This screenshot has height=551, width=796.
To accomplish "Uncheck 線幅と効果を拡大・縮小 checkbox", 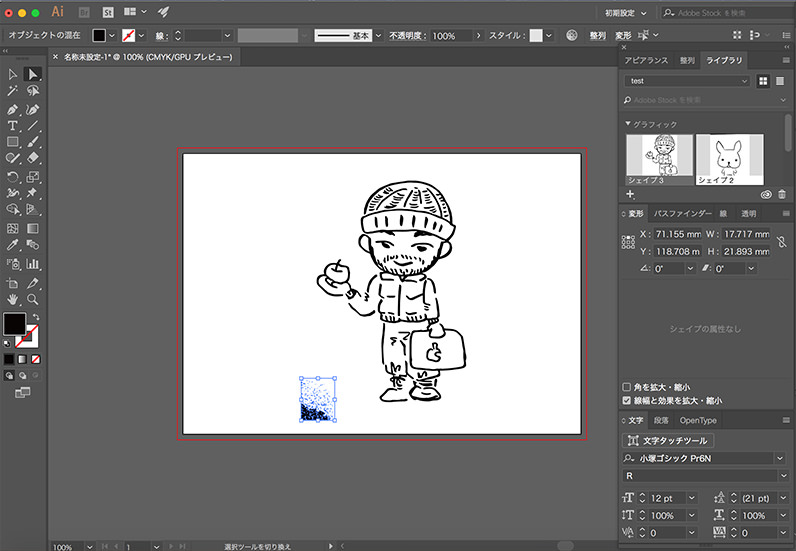I will pos(627,400).
